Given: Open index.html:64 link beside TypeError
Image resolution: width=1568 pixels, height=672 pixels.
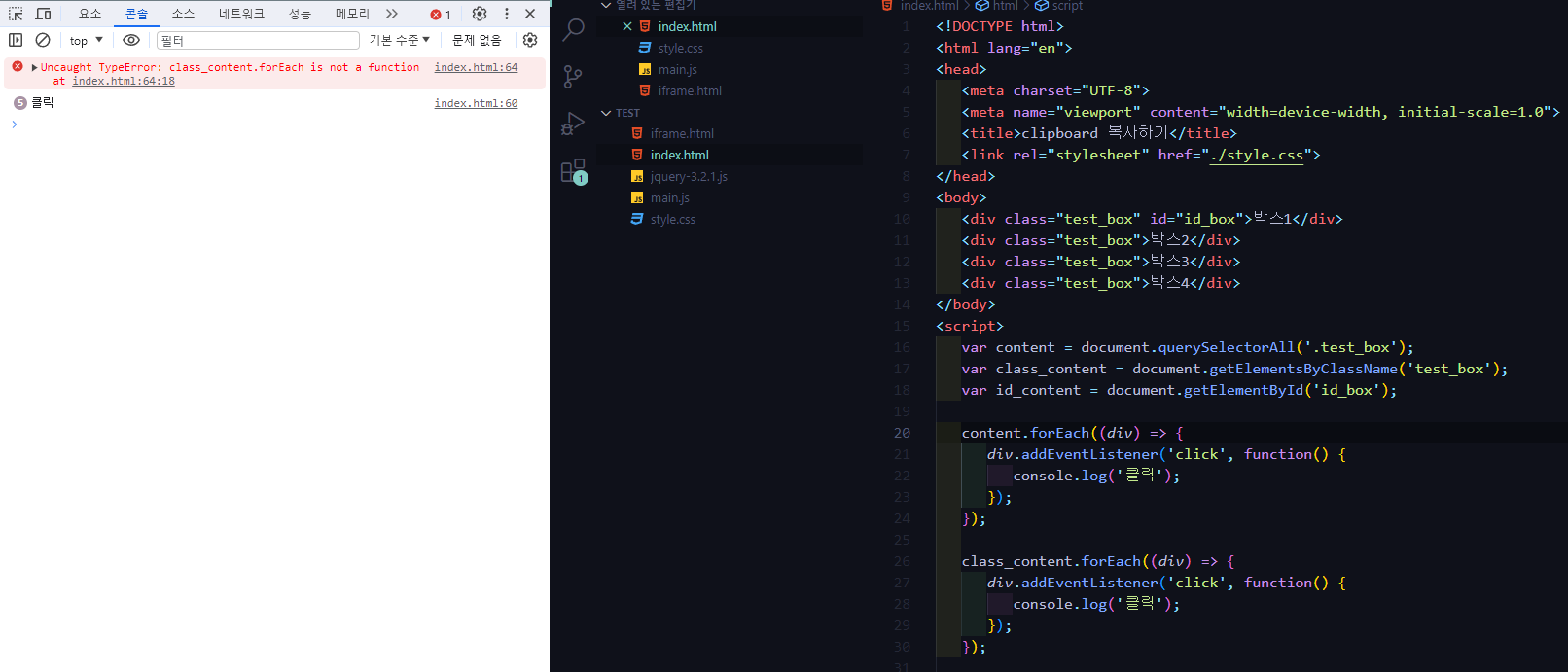Looking at the screenshot, I should tap(476, 67).
